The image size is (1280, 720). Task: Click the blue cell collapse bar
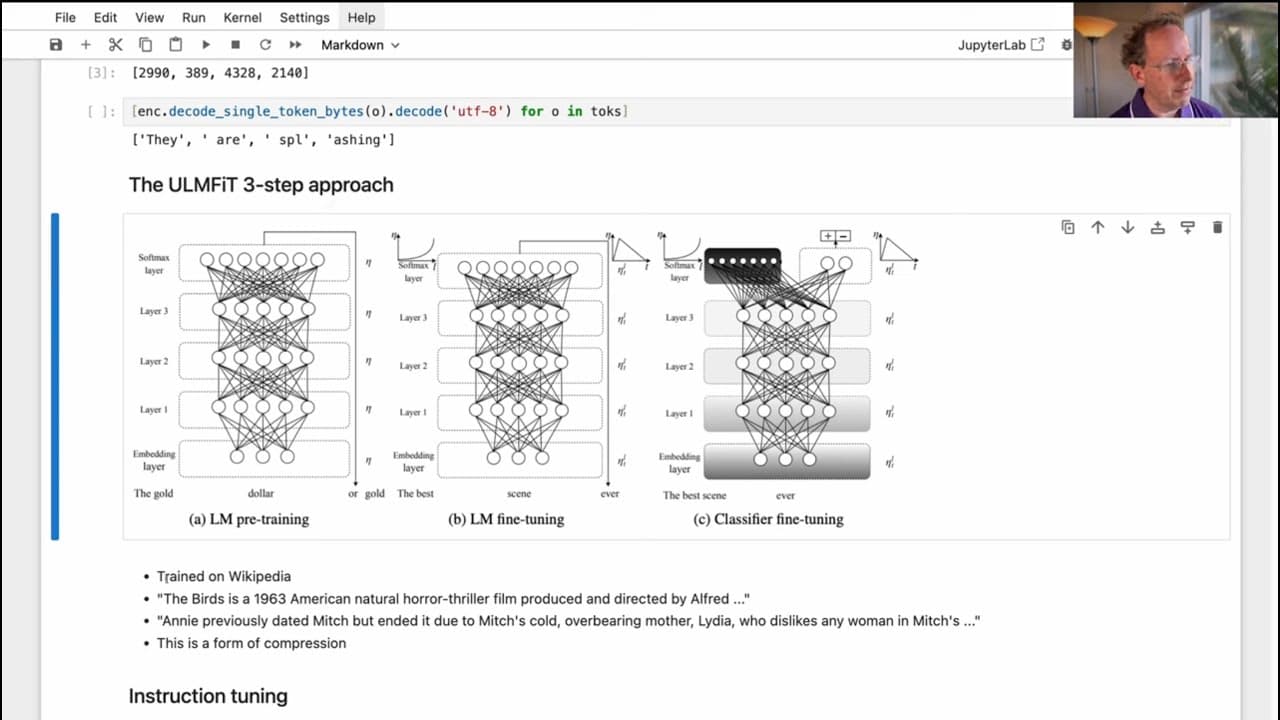tap(55, 376)
